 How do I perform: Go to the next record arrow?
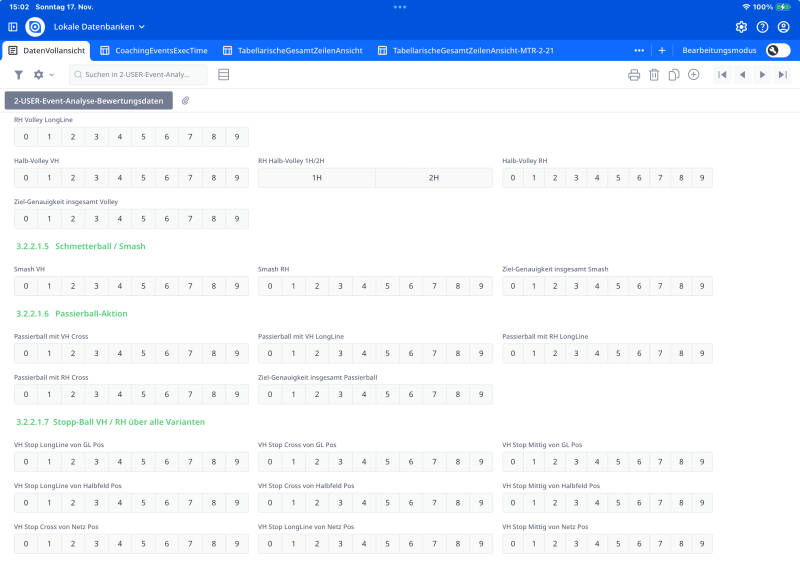click(x=762, y=75)
